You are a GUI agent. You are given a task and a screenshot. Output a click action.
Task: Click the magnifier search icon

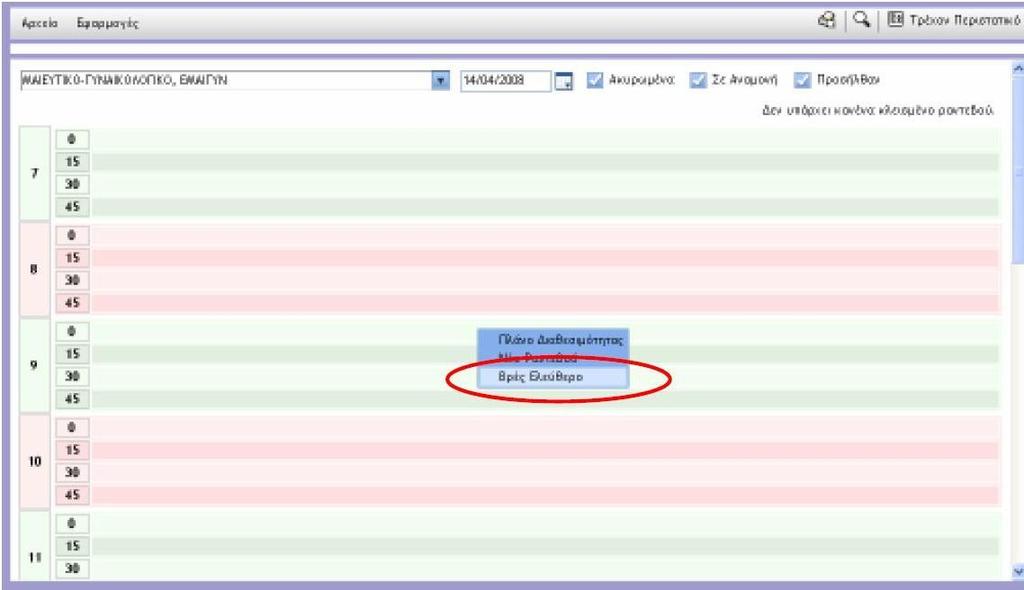(861, 20)
